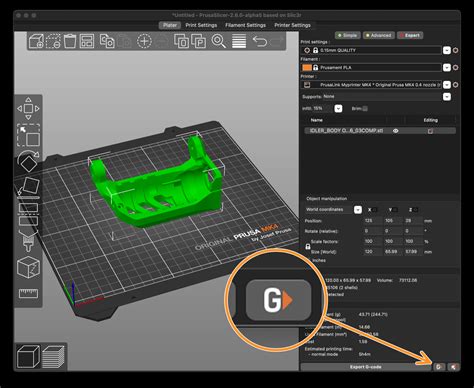Click the Scale factors X value field
This screenshot has height=388, width=474.
(373, 241)
